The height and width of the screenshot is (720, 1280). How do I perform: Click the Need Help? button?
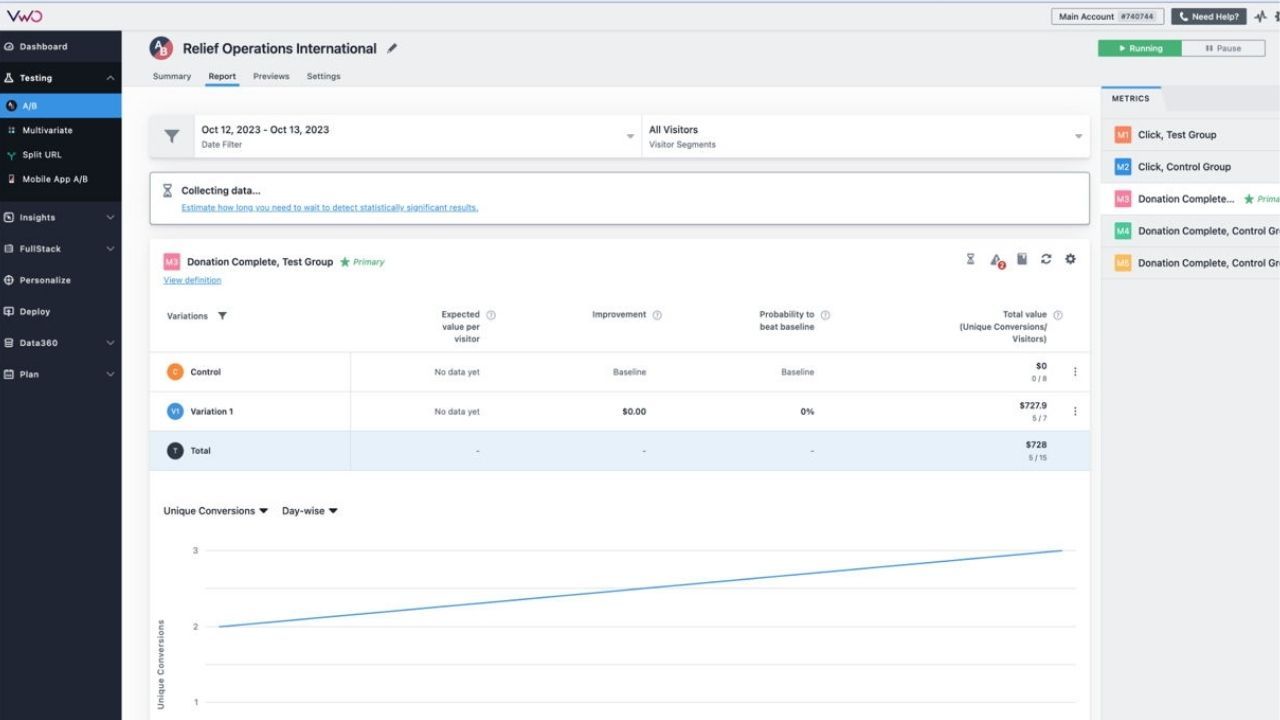pyautogui.click(x=1208, y=17)
